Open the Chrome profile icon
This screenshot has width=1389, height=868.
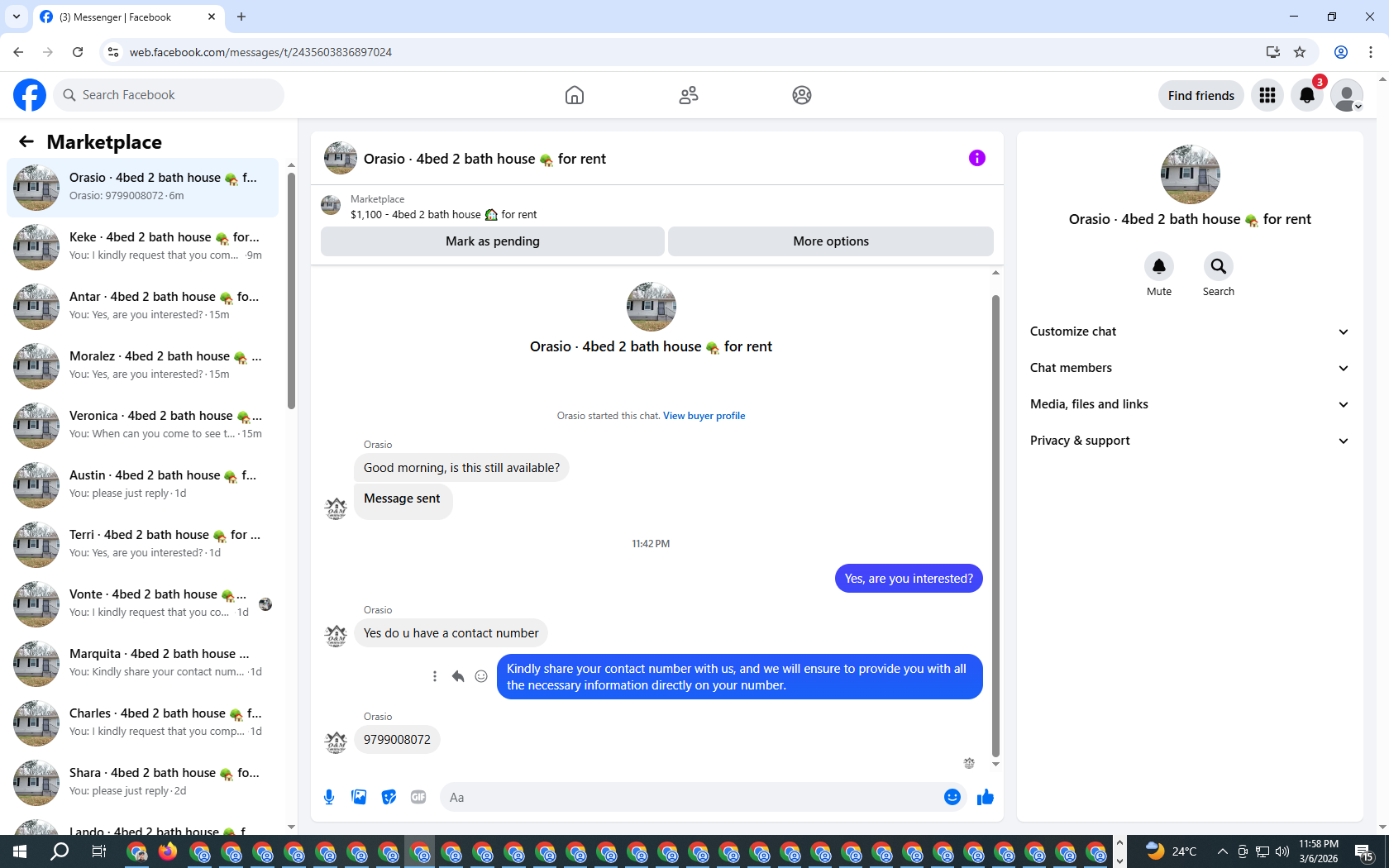point(1341,52)
